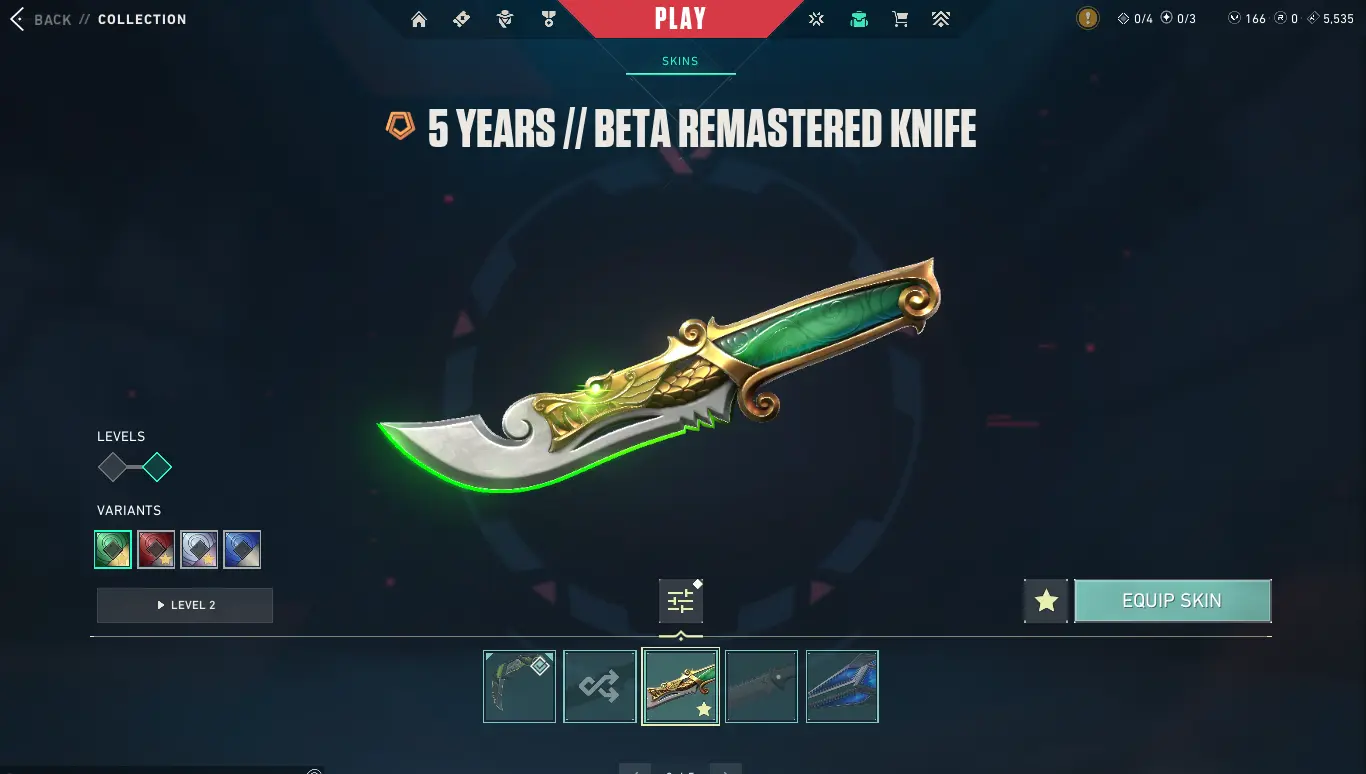Select the Level 1 diamond
1366x774 pixels.
(x=113, y=467)
